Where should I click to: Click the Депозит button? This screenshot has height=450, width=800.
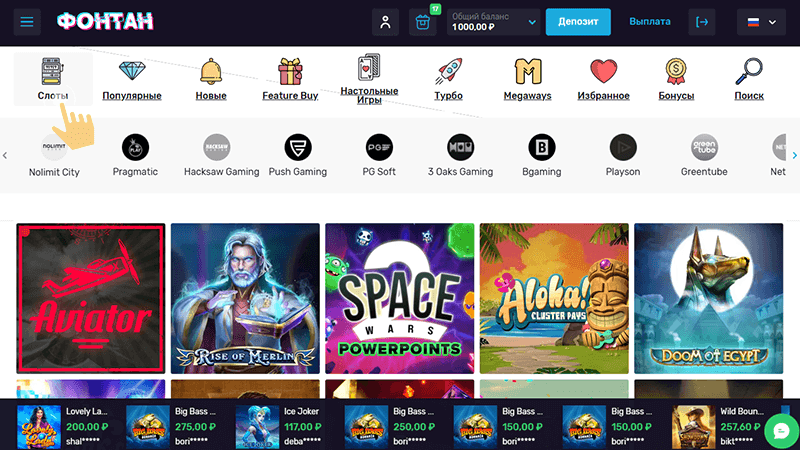pos(578,22)
